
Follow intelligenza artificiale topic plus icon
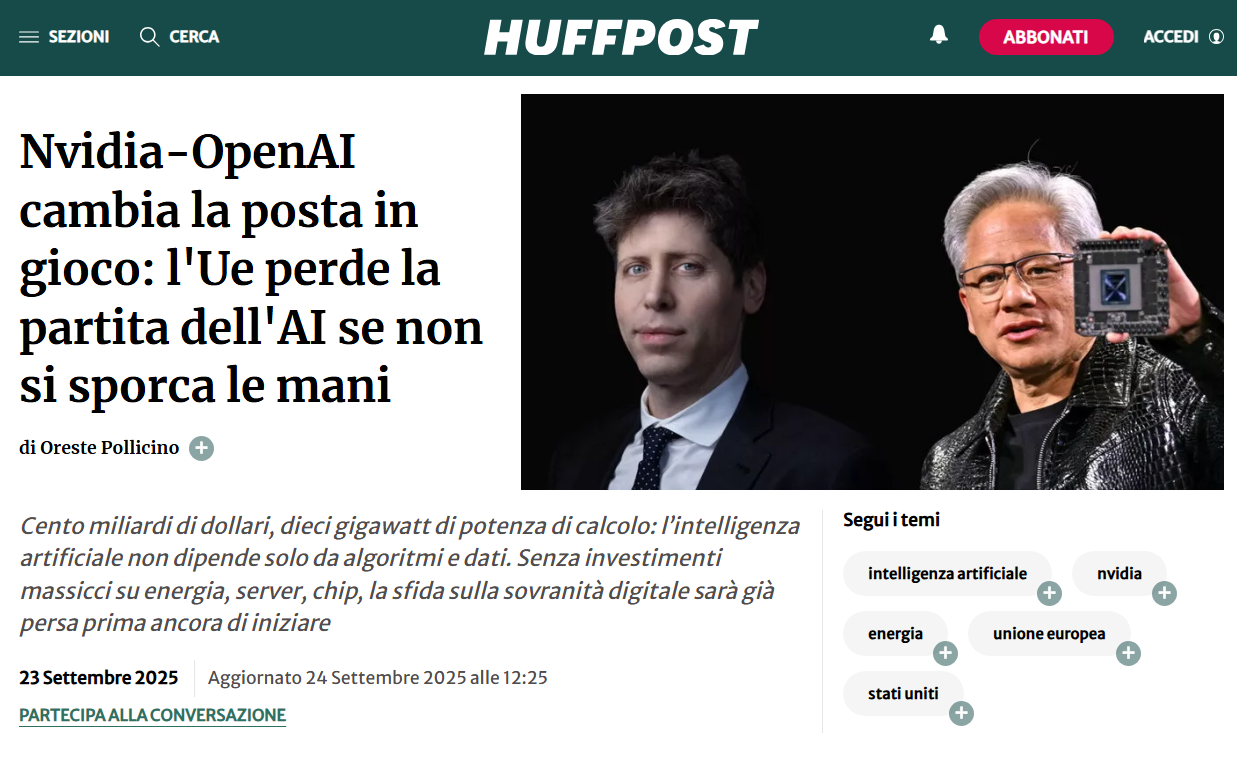[x=1049, y=594]
